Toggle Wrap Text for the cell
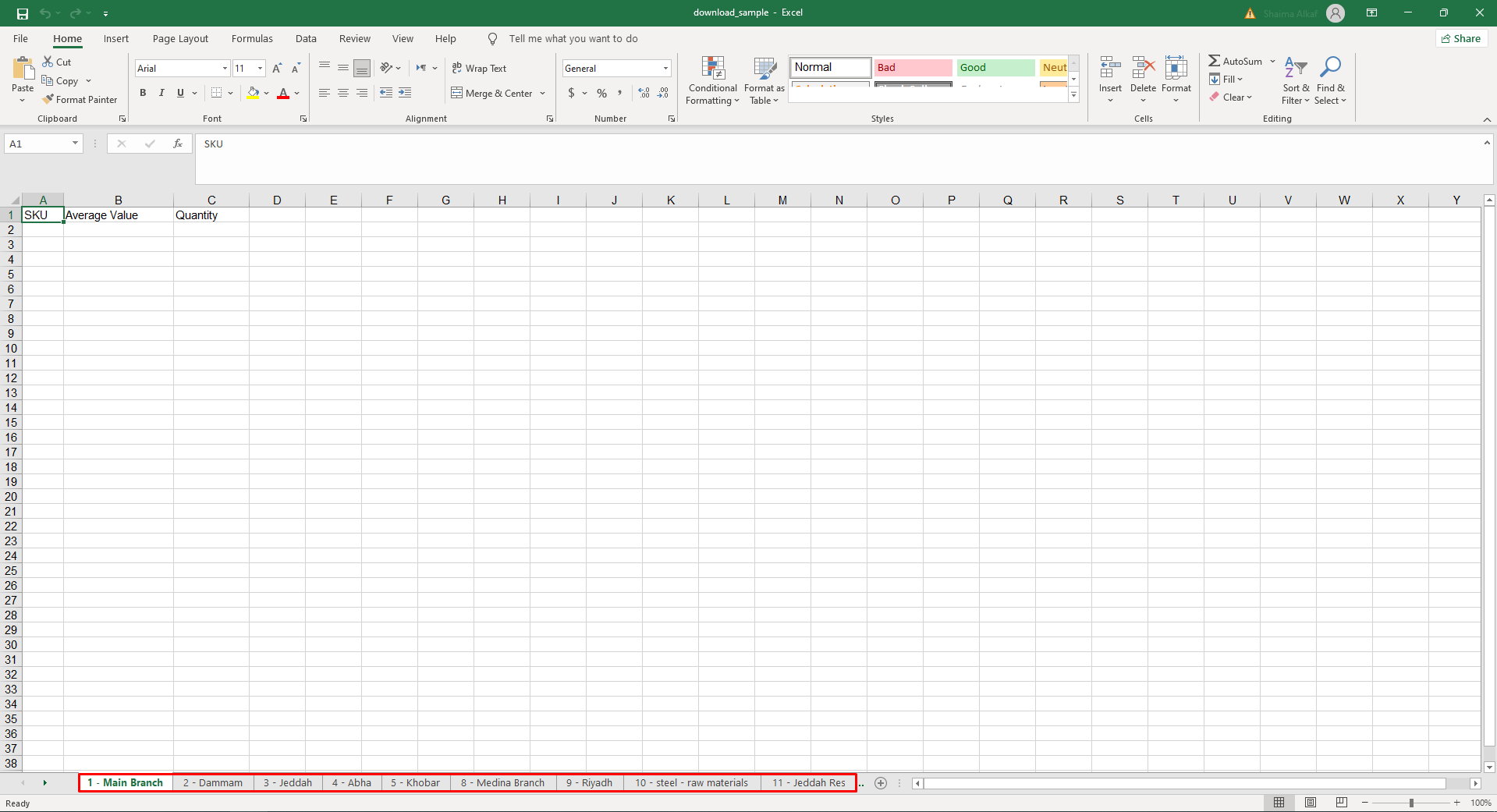 coord(479,69)
